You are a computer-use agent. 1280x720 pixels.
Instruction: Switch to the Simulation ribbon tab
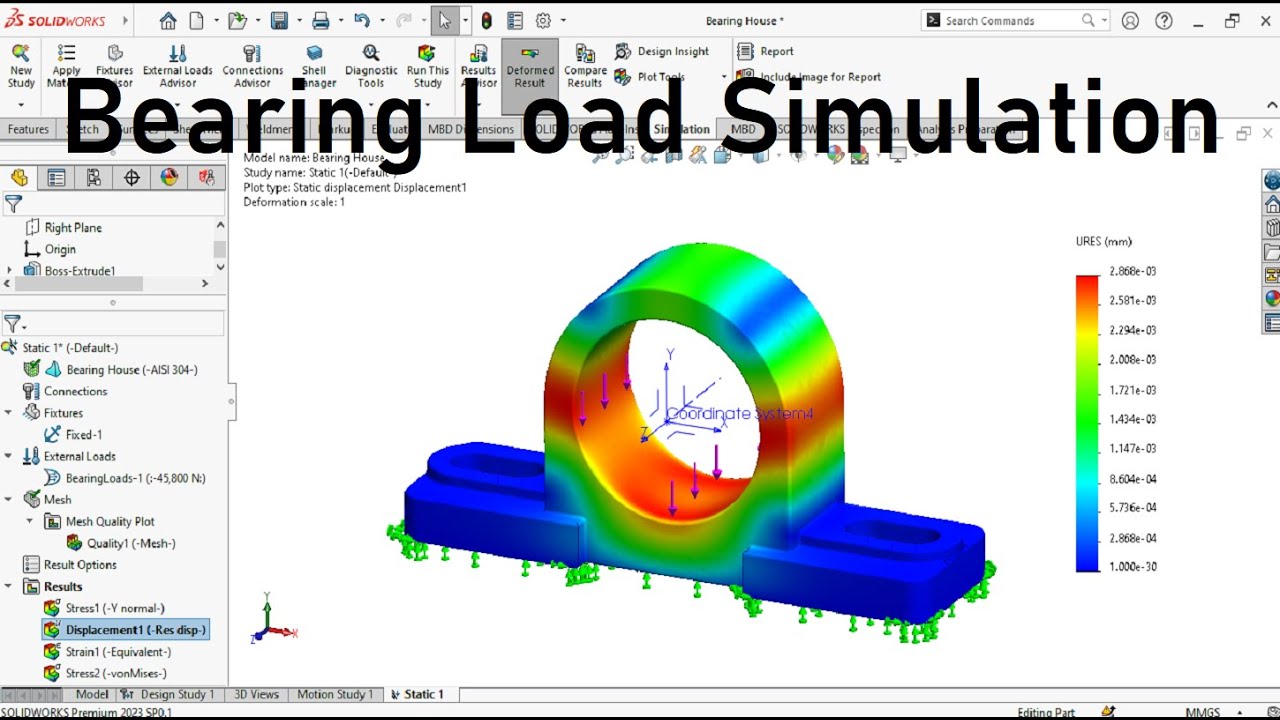pos(681,129)
